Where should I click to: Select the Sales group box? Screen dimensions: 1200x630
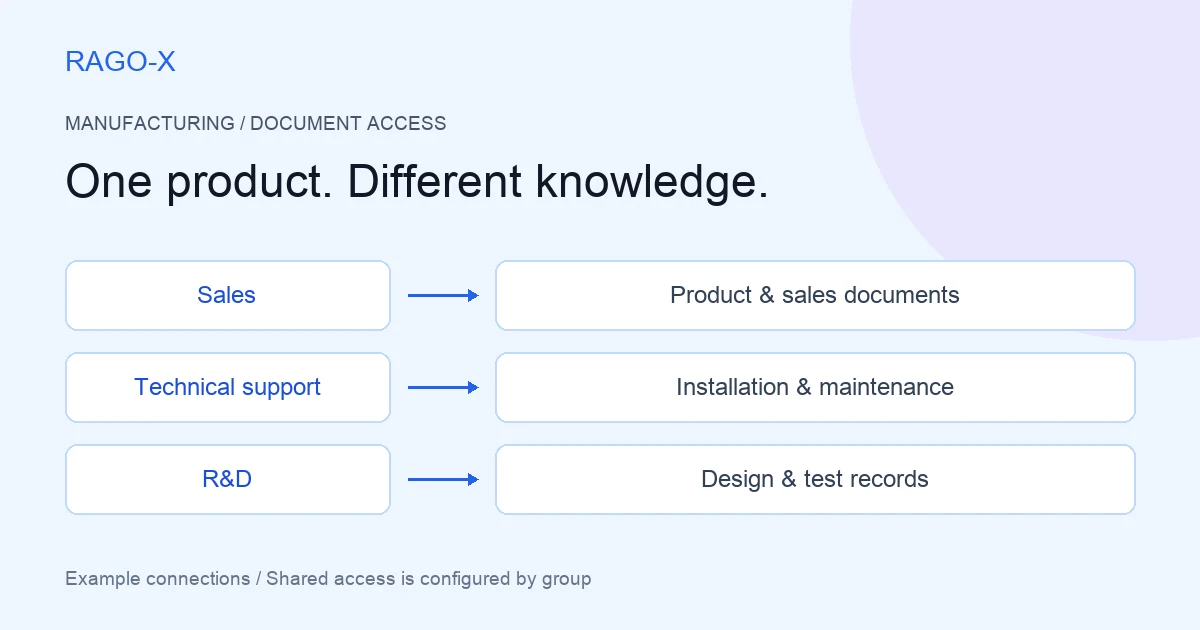click(228, 295)
